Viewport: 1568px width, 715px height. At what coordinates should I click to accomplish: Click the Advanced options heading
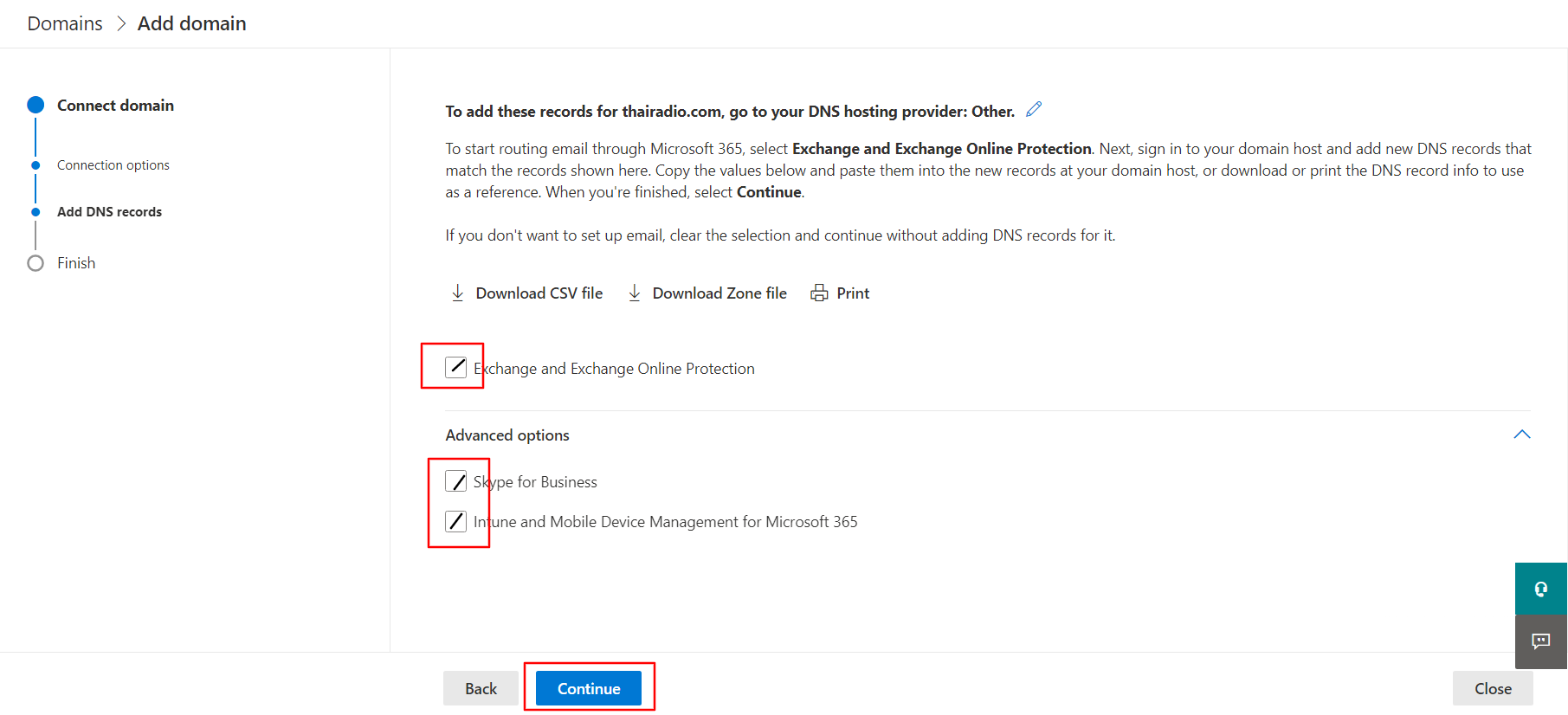pos(507,435)
